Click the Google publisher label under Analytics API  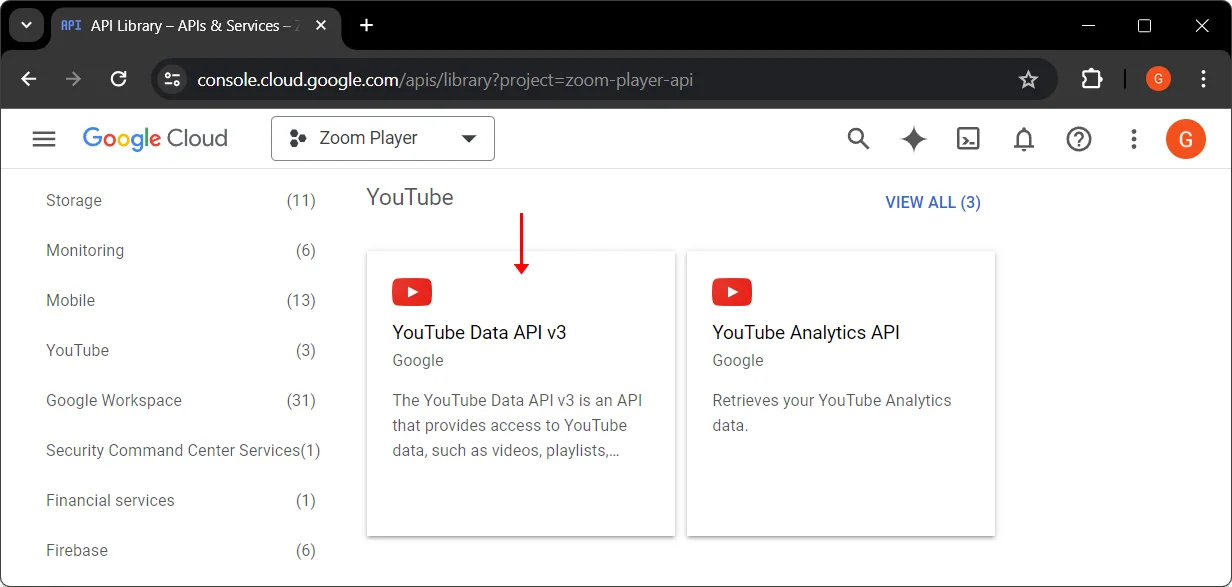(x=738, y=360)
